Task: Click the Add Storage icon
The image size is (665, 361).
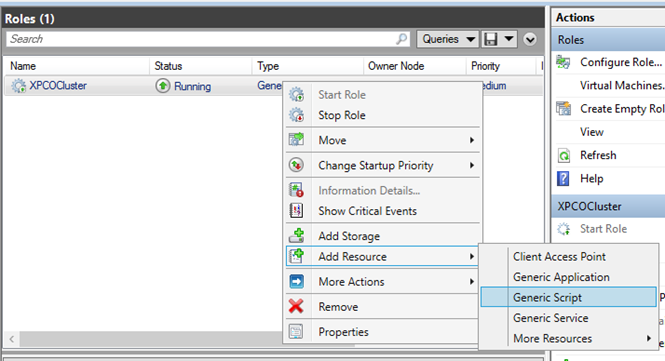Action: tap(296, 235)
